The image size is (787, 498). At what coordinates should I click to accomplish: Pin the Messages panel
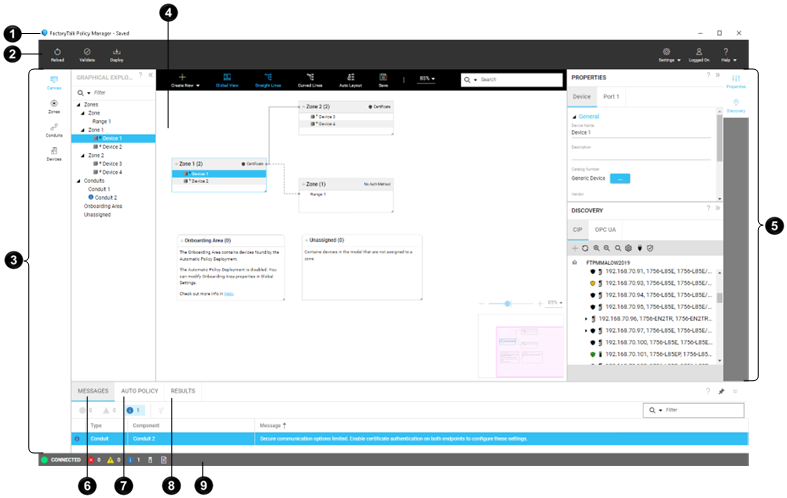(x=721, y=392)
